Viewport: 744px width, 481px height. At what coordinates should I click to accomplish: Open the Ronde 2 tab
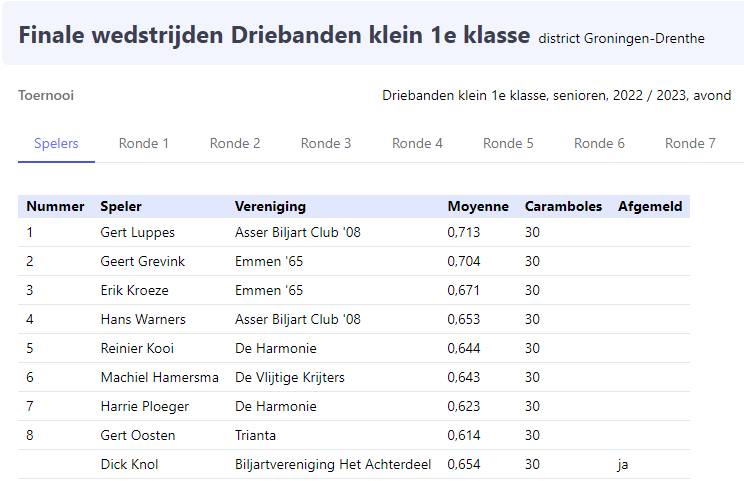(235, 143)
